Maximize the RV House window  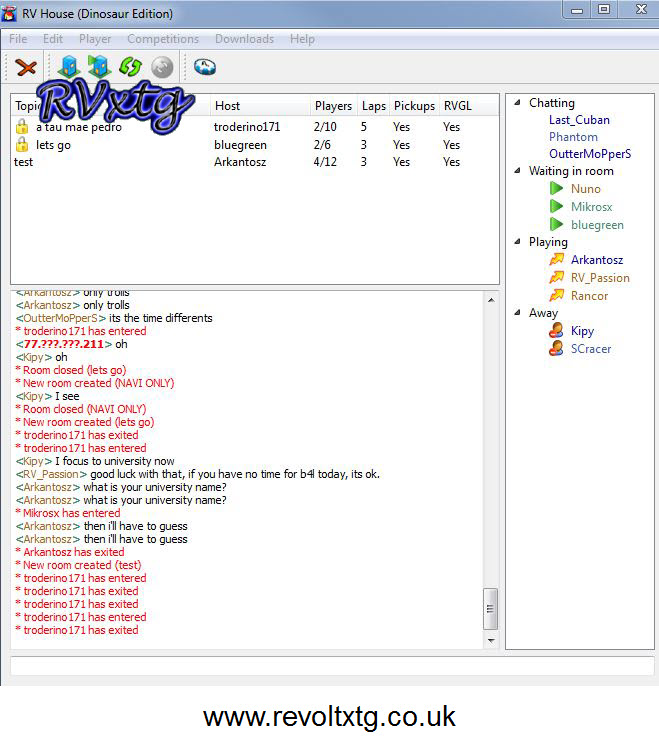[604, 9]
